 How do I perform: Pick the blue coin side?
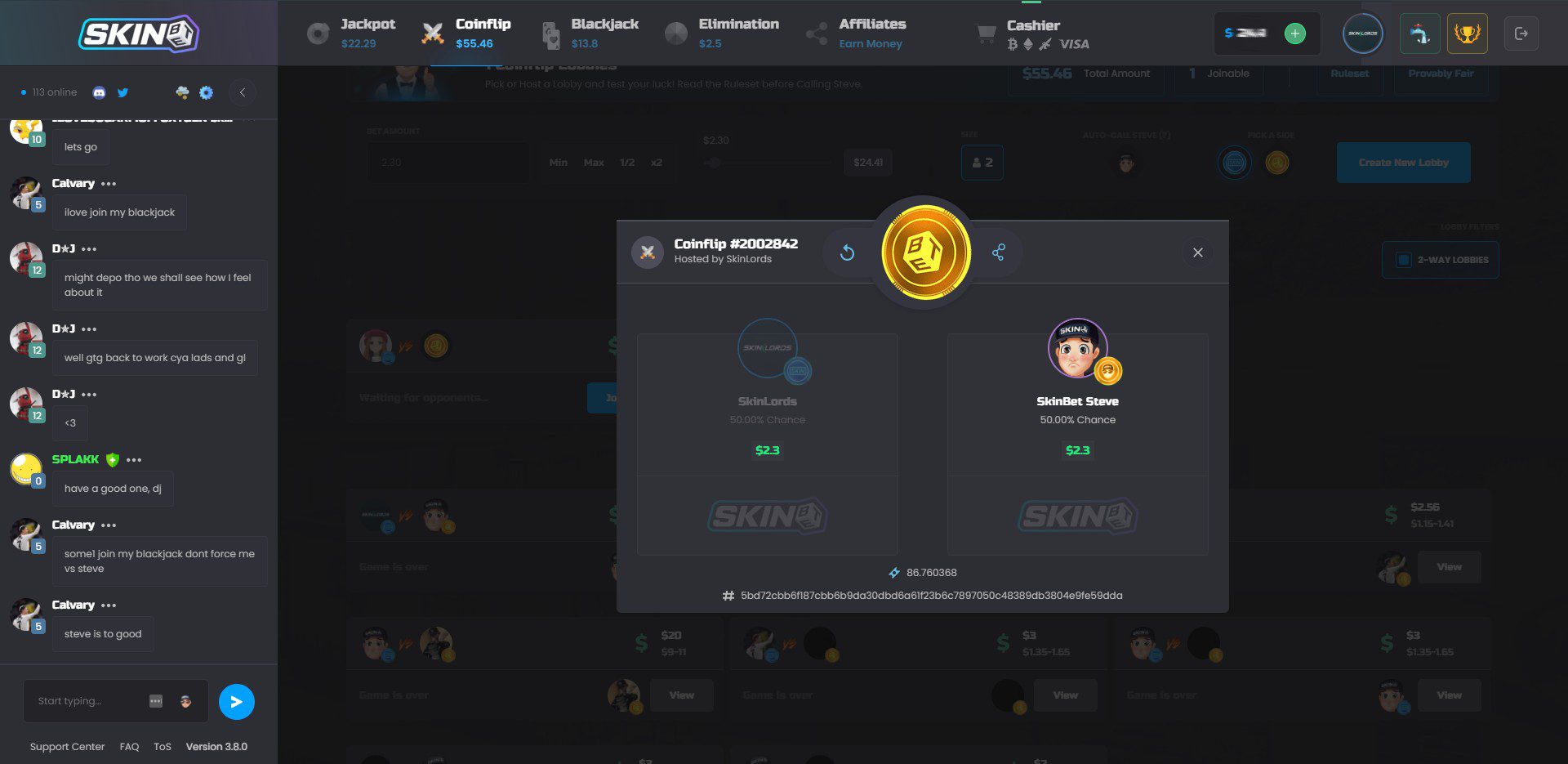point(1235,163)
